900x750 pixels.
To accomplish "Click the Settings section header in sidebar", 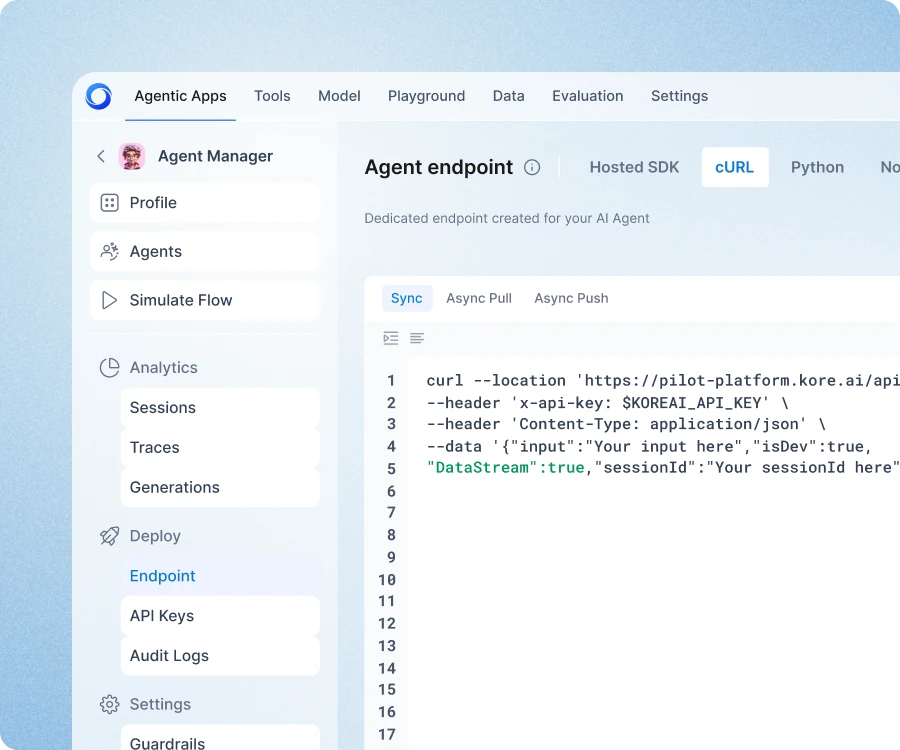I will coord(160,704).
